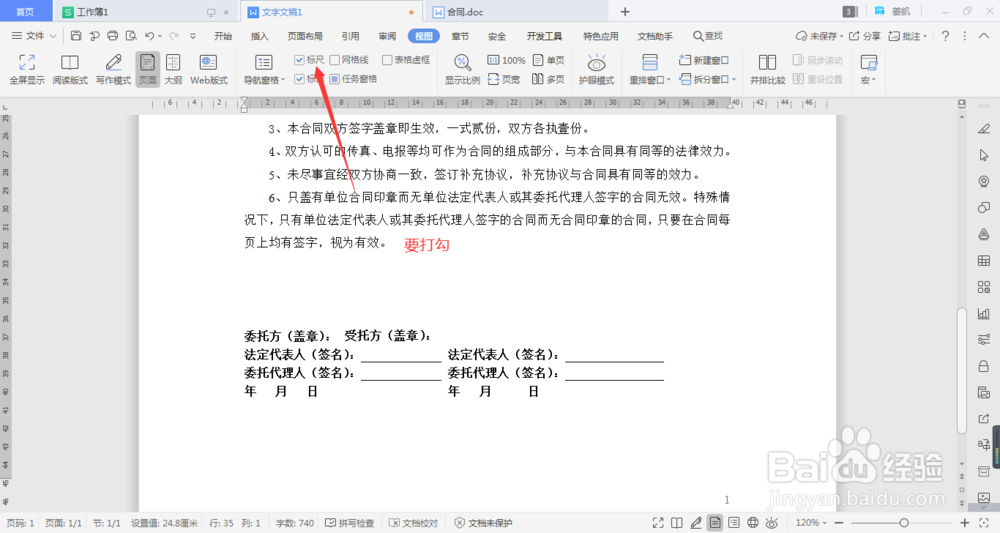Image resolution: width=1000 pixels, height=533 pixels.
Task: Click the new tab plus button
Action: point(625,11)
